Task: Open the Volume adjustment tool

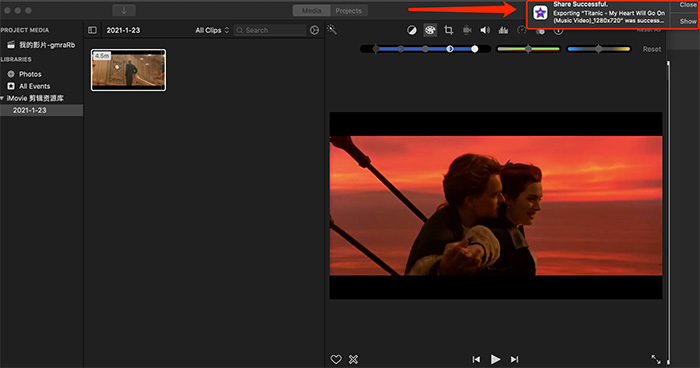Action: (485, 30)
